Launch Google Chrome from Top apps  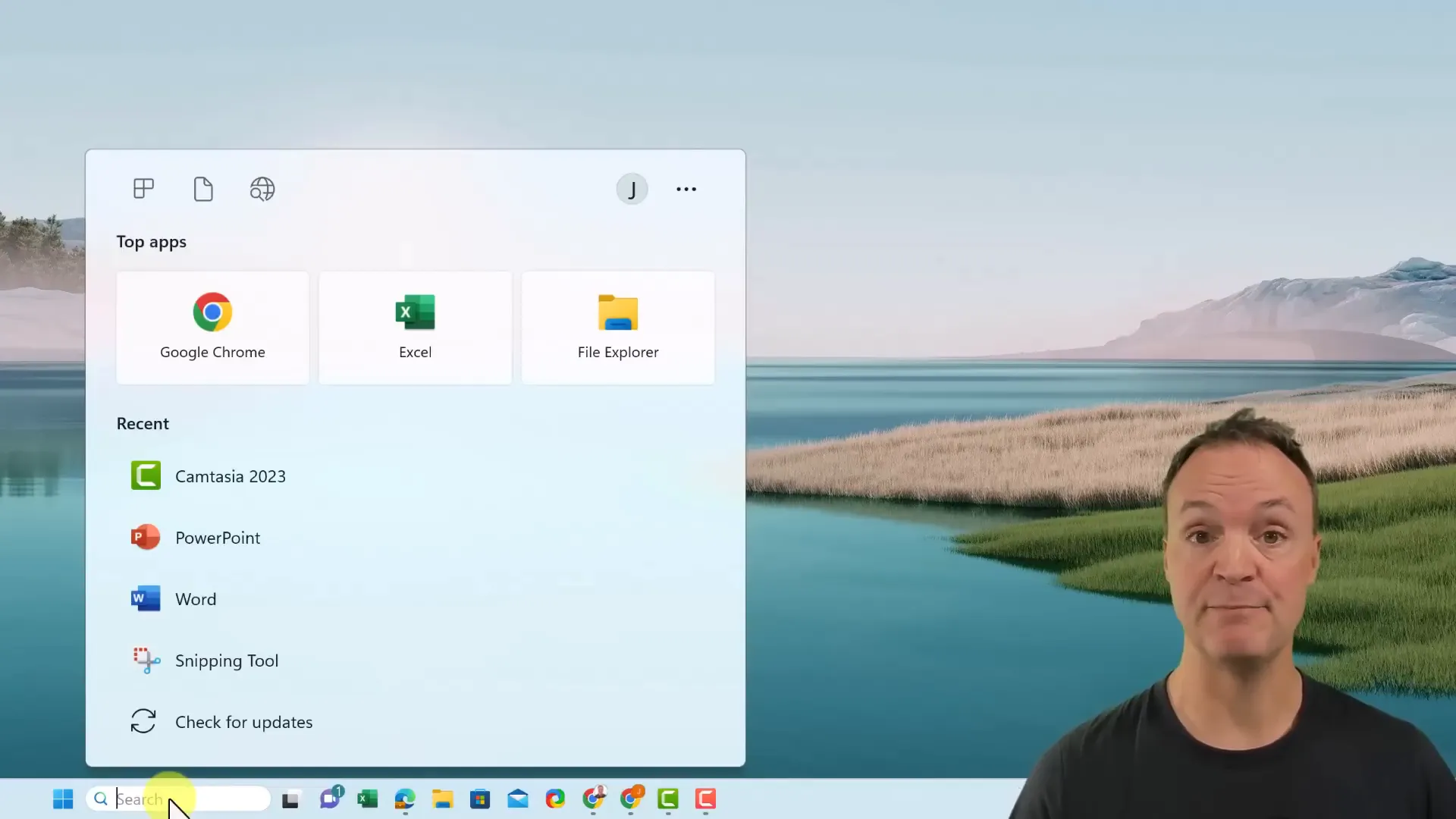(x=212, y=328)
